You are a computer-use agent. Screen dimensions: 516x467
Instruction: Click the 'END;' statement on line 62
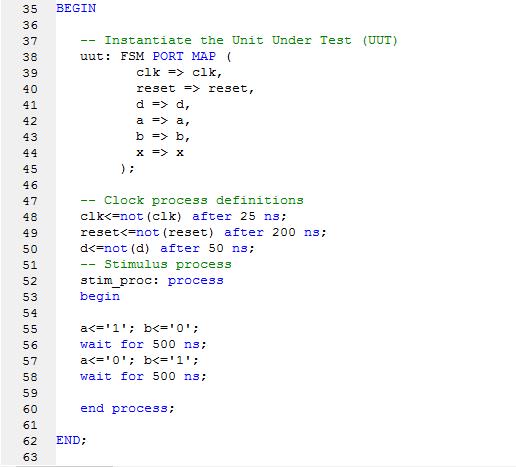click(71, 440)
